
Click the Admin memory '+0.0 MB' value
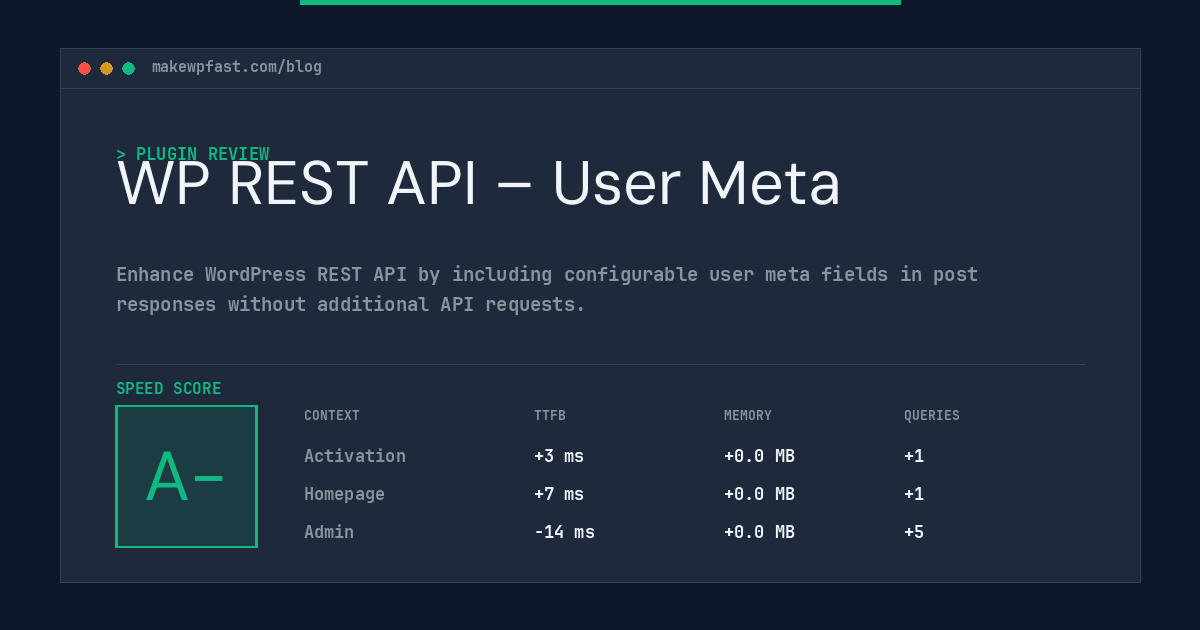click(x=759, y=532)
